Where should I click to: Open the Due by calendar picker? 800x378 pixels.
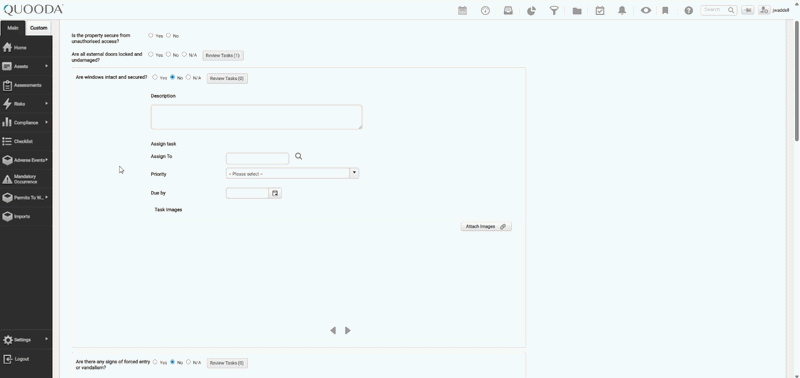(275, 193)
